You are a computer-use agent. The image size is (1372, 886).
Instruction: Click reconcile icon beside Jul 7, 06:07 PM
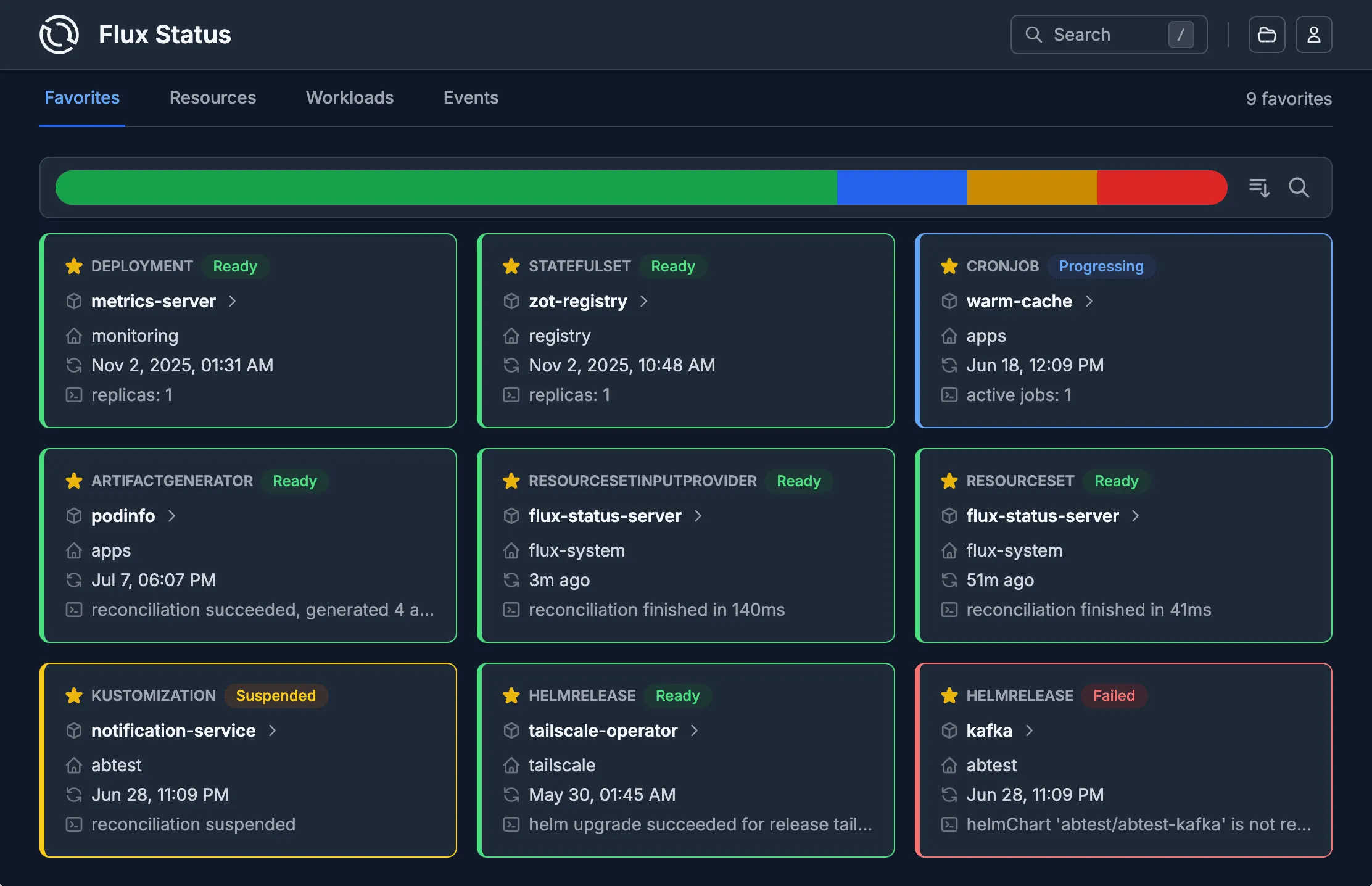pyautogui.click(x=74, y=580)
